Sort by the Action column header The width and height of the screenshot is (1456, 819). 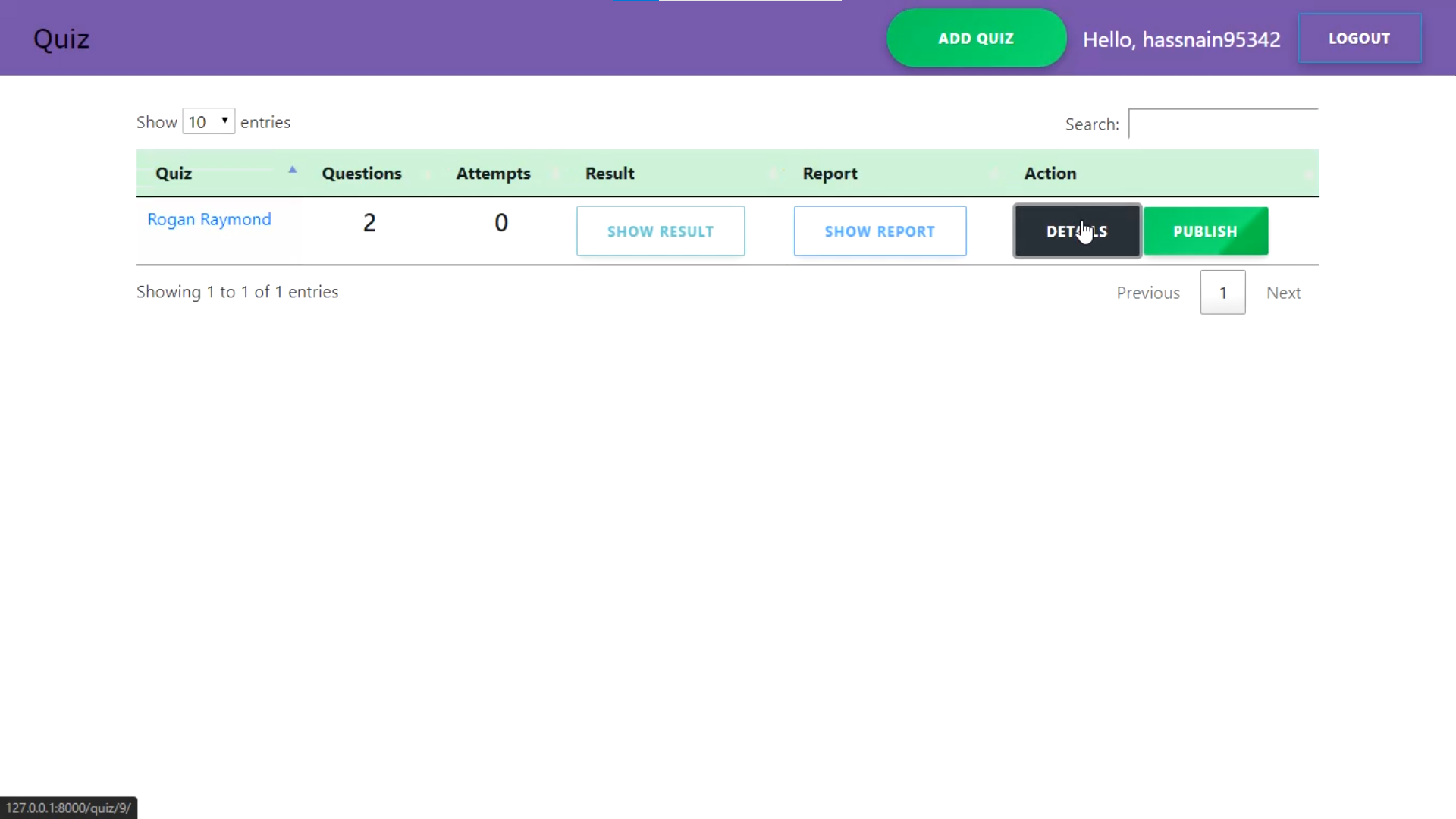(1050, 174)
